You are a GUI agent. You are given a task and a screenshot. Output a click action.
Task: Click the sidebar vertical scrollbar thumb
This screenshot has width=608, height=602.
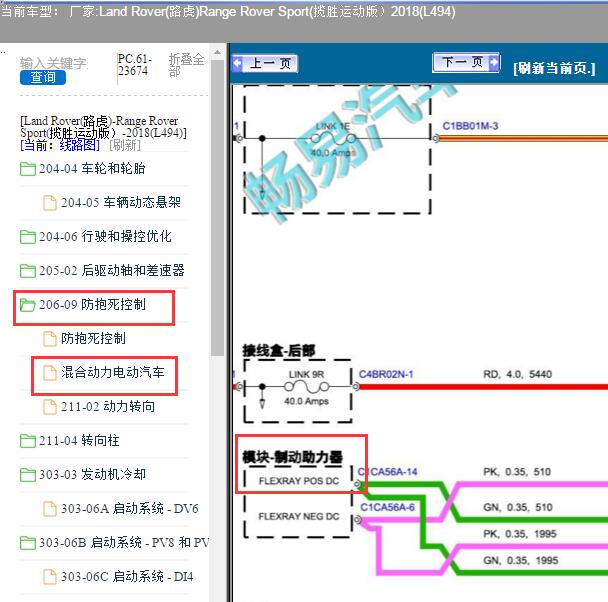point(217,207)
